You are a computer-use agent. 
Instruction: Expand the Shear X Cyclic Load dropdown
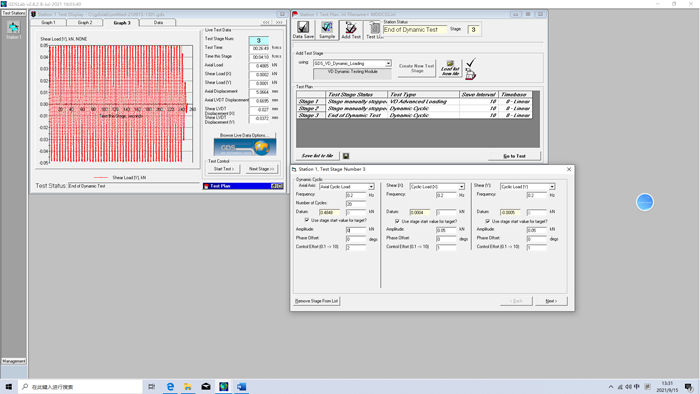point(461,187)
